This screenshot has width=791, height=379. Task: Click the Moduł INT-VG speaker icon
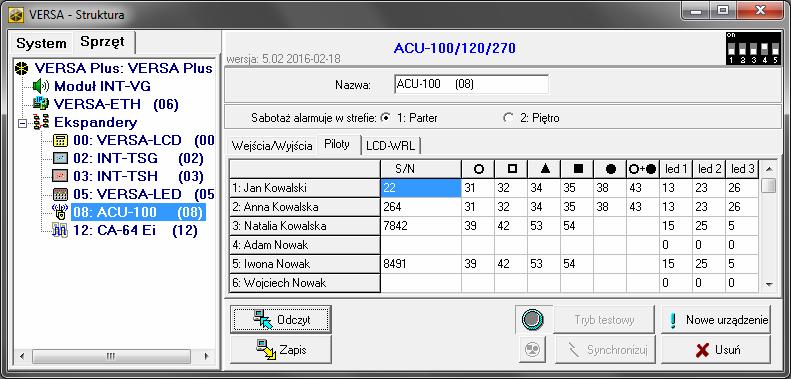(x=40, y=86)
